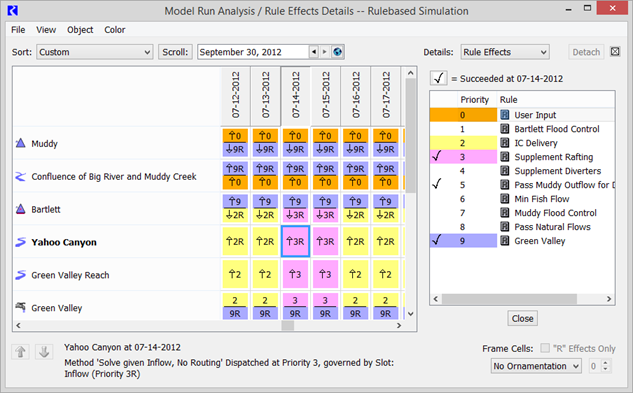Click the move-up arrow icon at the bottom left
The width and height of the screenshot is (633, 393).
pyautogui.click(x=21, y=352)
